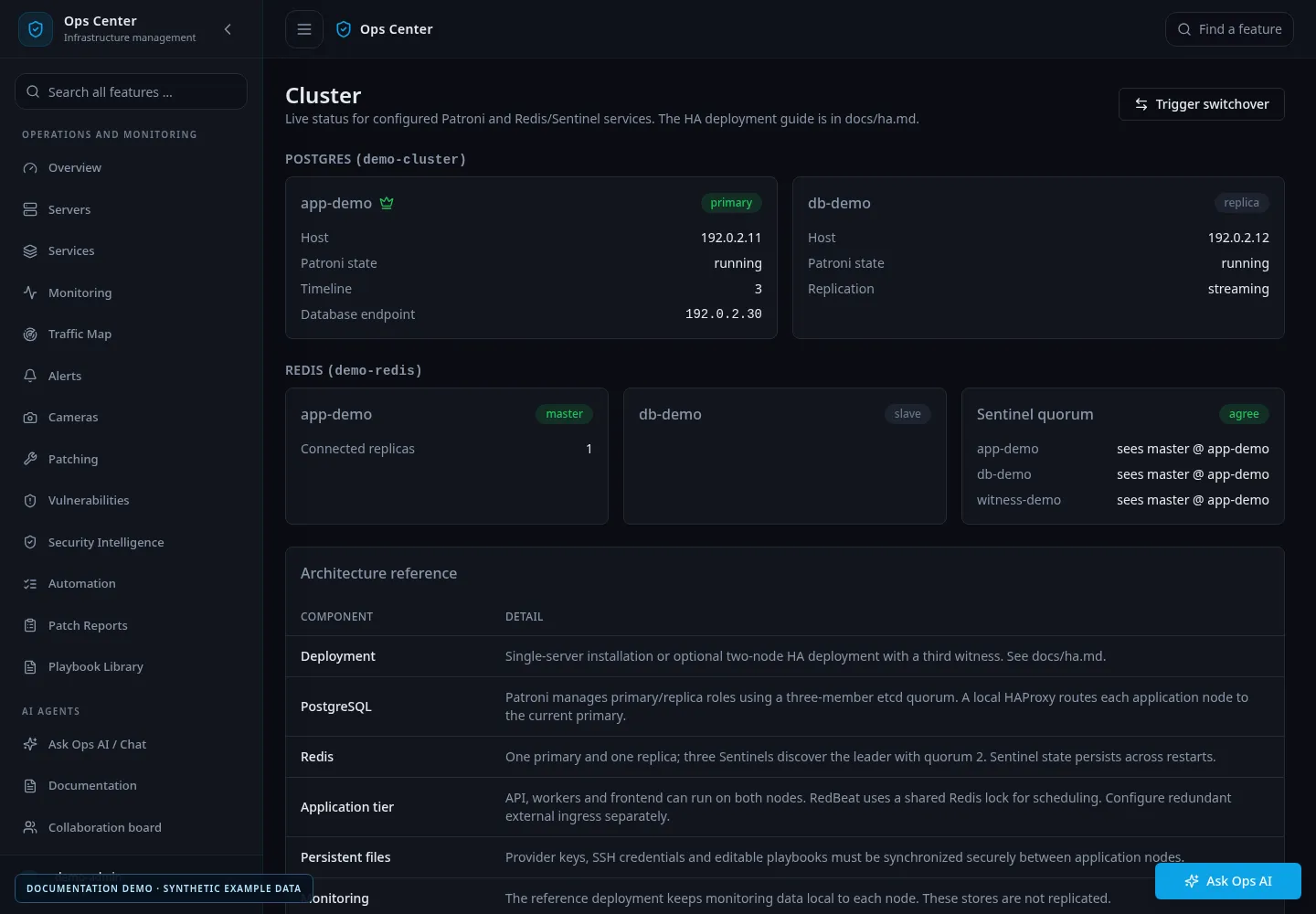Open the Monitoring section
Screen dimensions: 1316x914
point(131,292)
